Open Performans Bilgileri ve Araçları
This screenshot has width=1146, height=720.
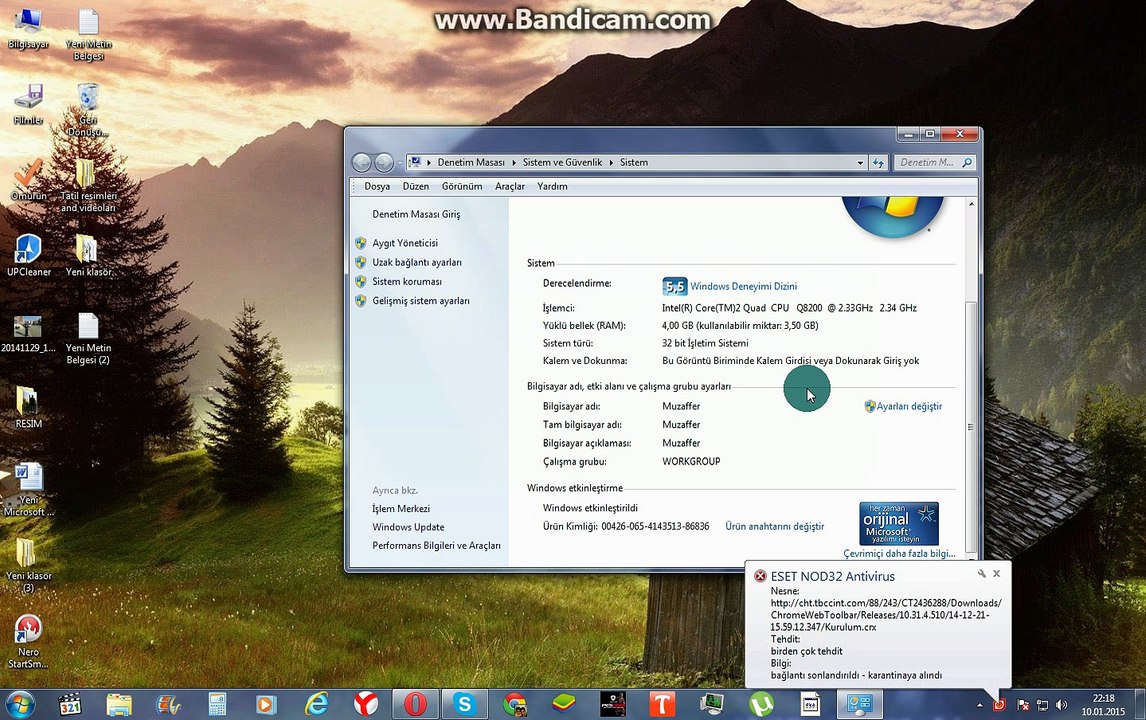436,545
